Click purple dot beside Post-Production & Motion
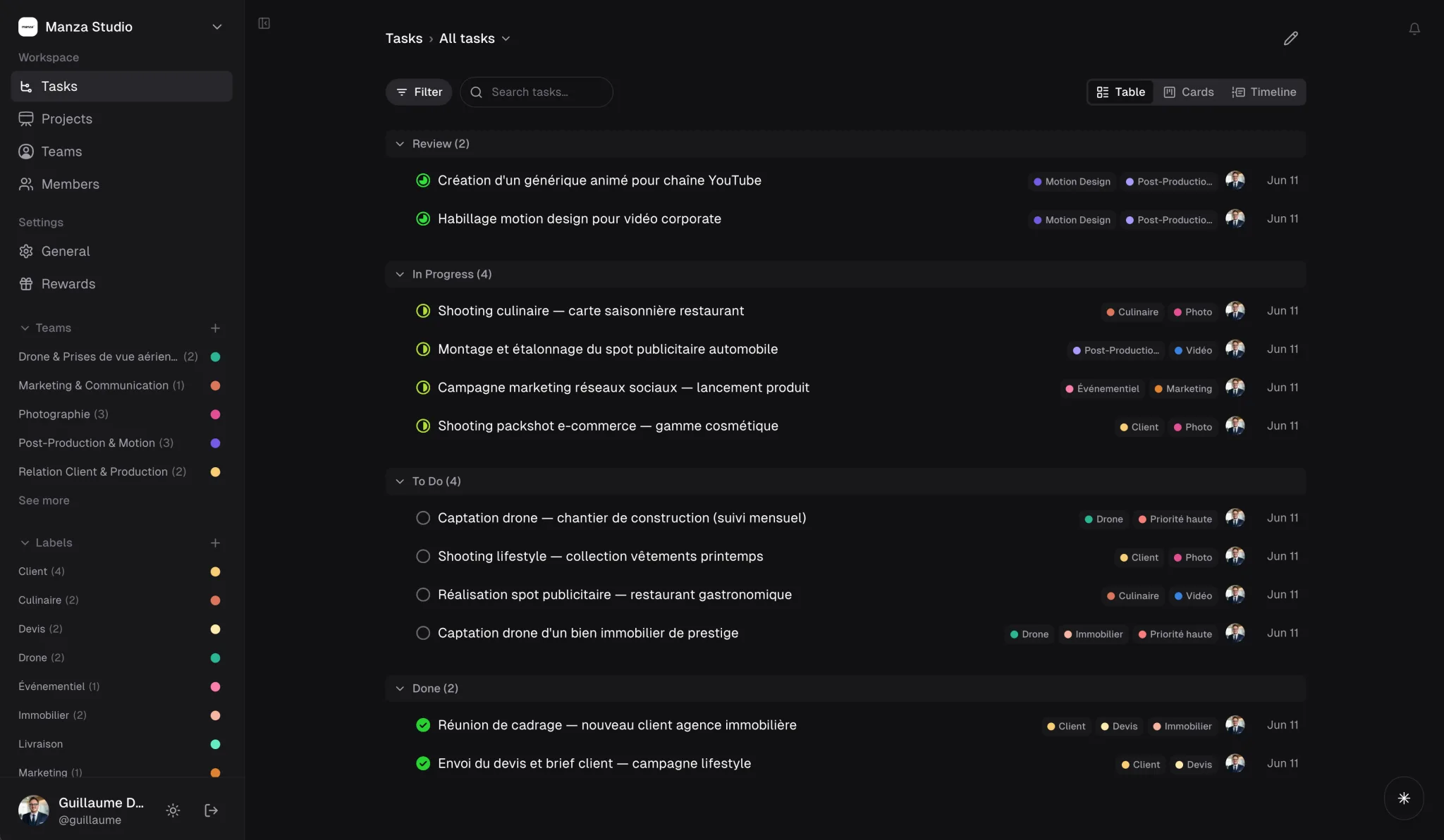1444x840 pixels. (216, 443)
